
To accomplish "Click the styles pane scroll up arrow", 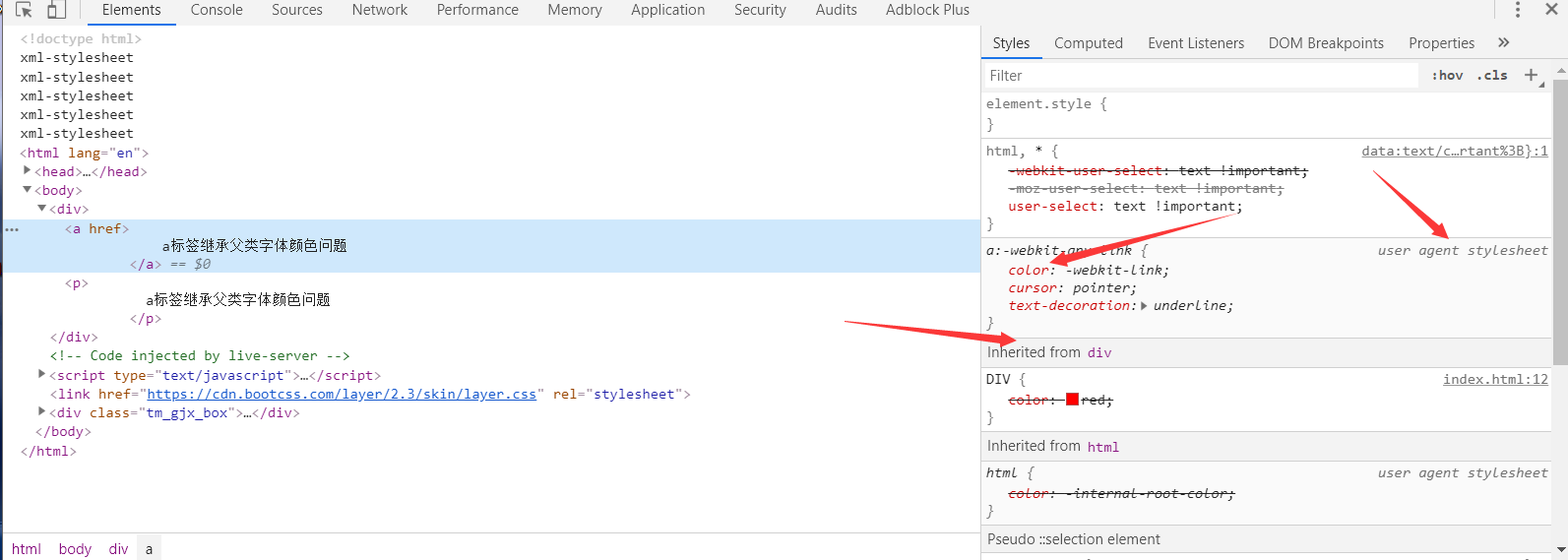I will pos(1560,71).
